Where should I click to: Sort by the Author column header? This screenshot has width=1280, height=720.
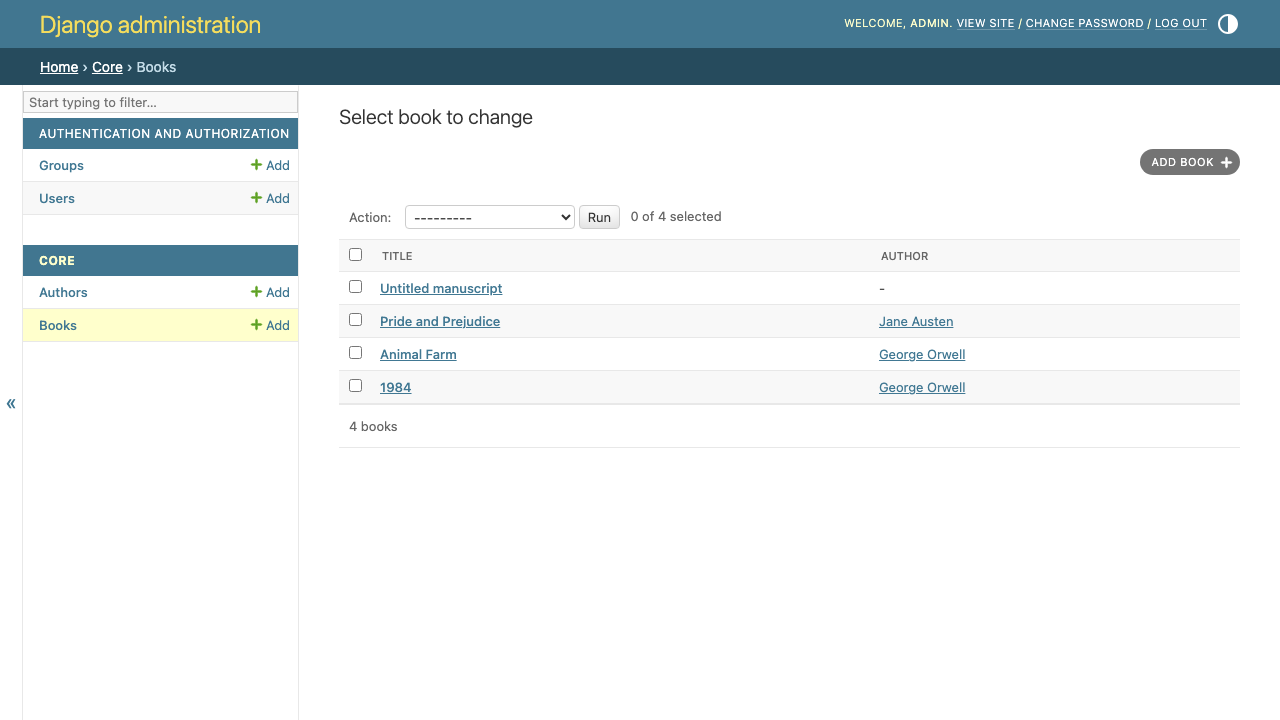[x=905, y=256]
